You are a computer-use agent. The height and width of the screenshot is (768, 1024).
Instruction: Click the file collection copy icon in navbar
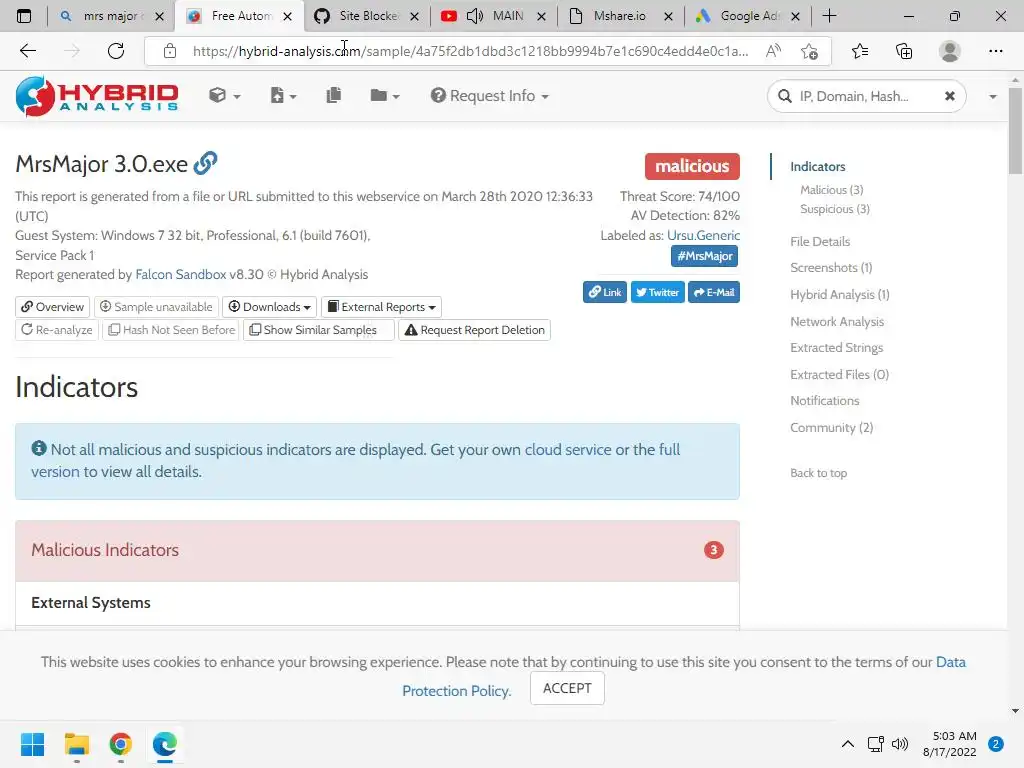click(334, 95)
